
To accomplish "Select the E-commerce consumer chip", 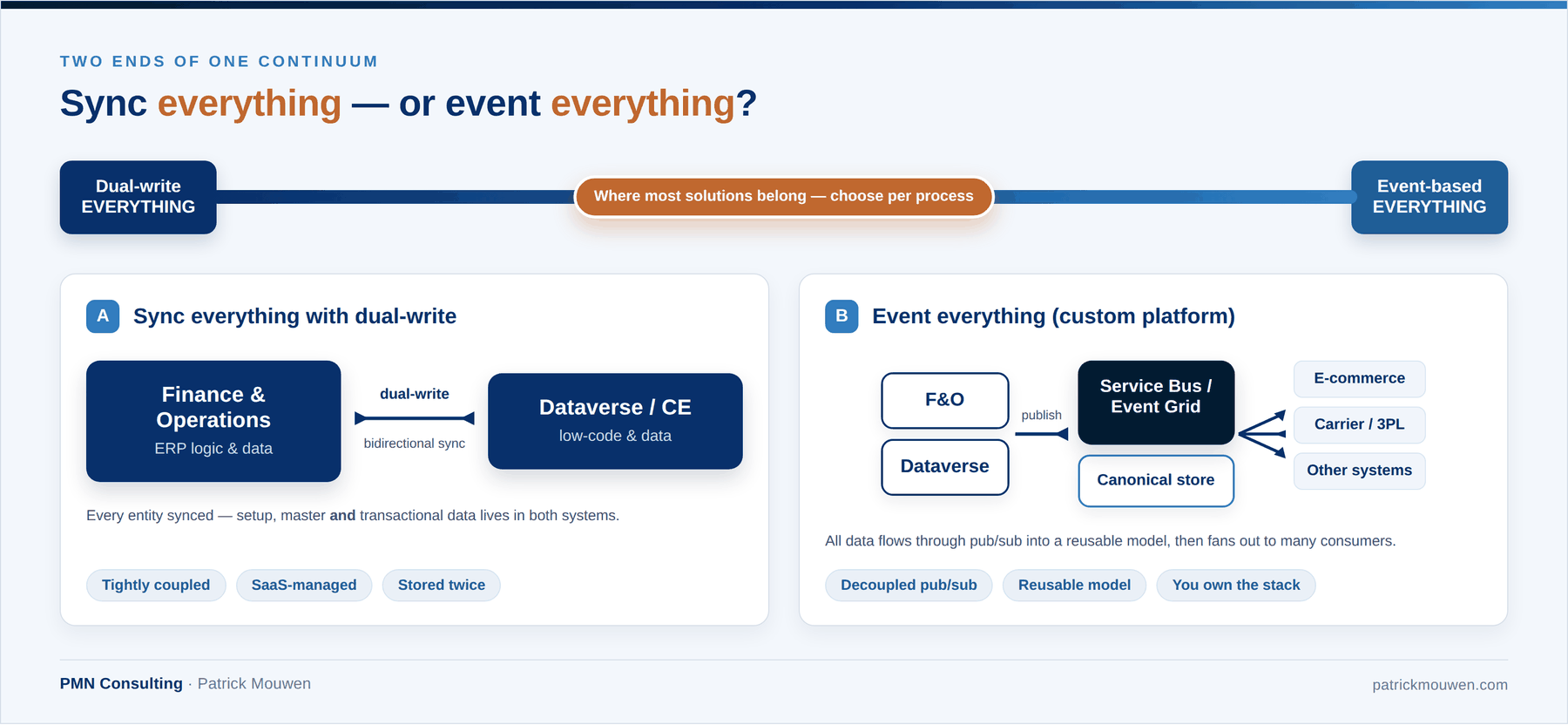I will tap(1359, 378).
